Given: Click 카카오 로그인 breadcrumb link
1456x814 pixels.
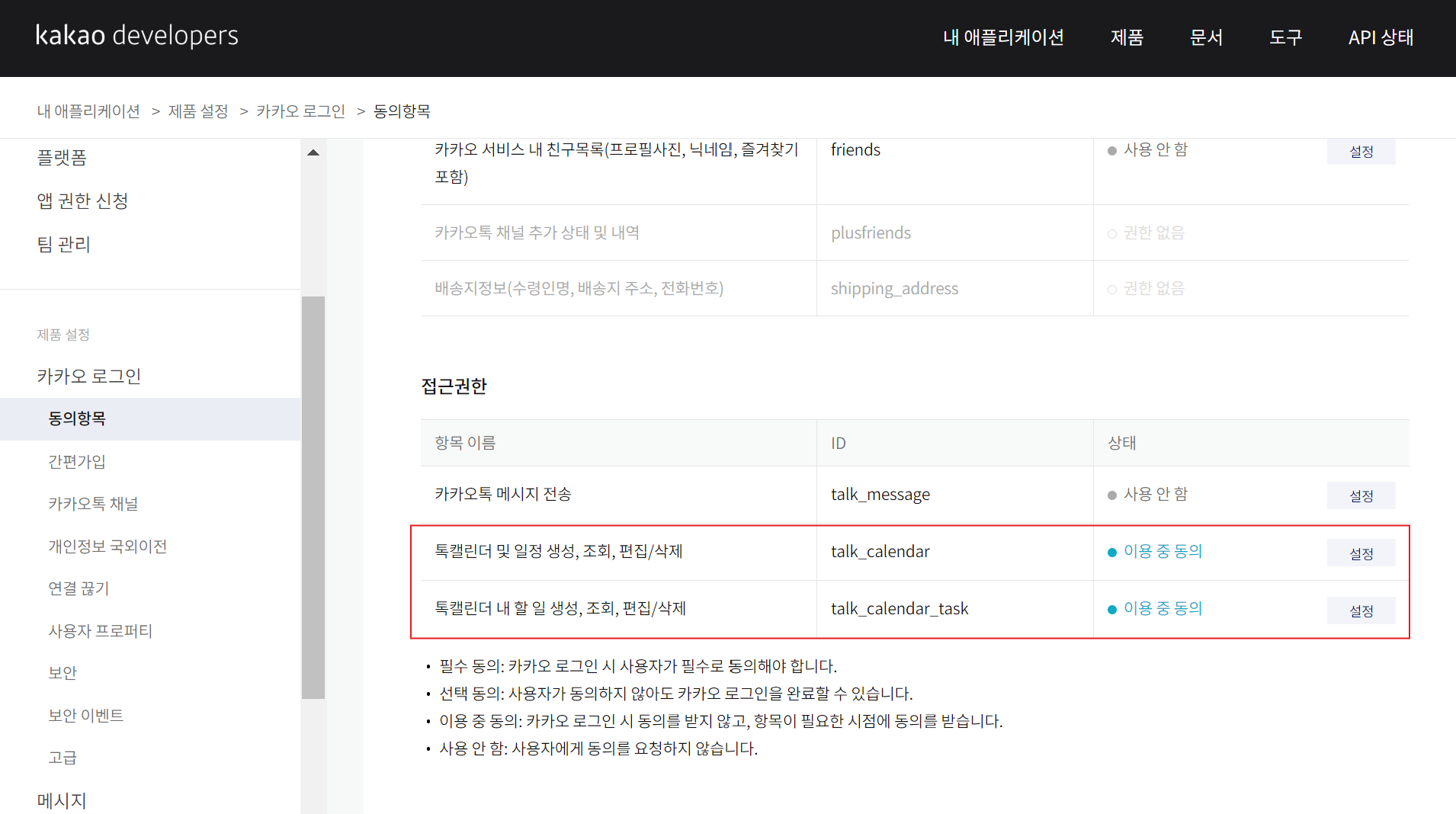Looking at the screenshot, I should (x=301, y=111).
